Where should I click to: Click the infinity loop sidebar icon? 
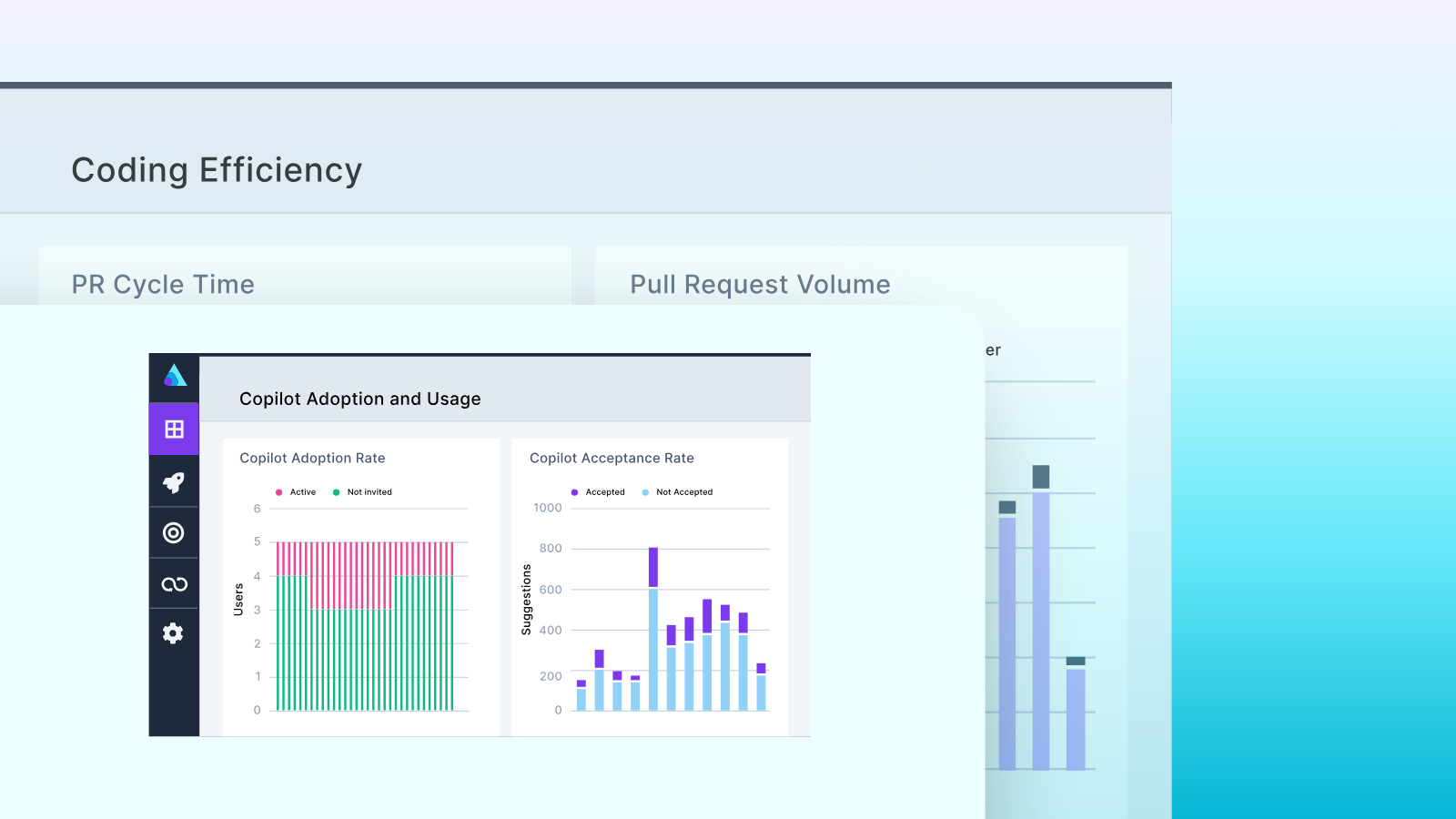(x=174, y=584)
